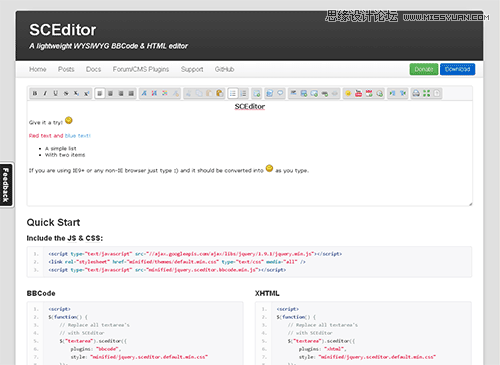
Task: Select the center alignment button
Action: point(110,93)
